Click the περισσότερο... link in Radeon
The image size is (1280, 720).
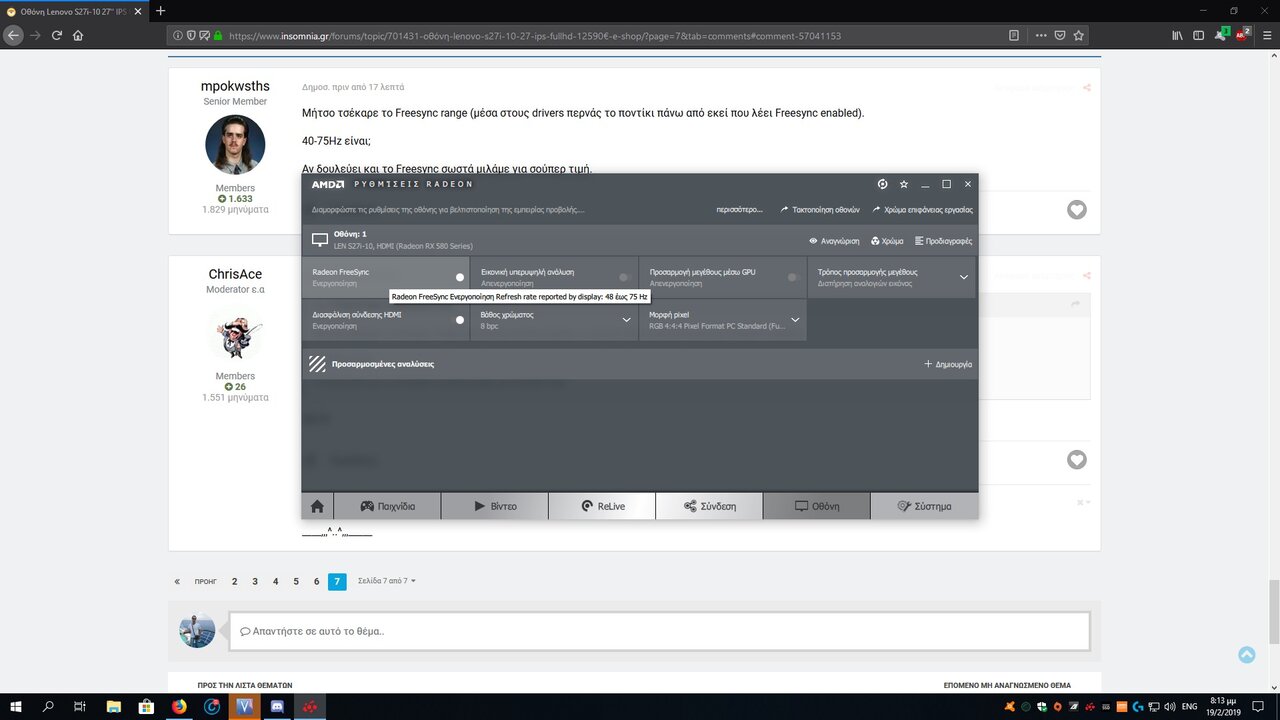pyautogui.click(x=739, y=210)
